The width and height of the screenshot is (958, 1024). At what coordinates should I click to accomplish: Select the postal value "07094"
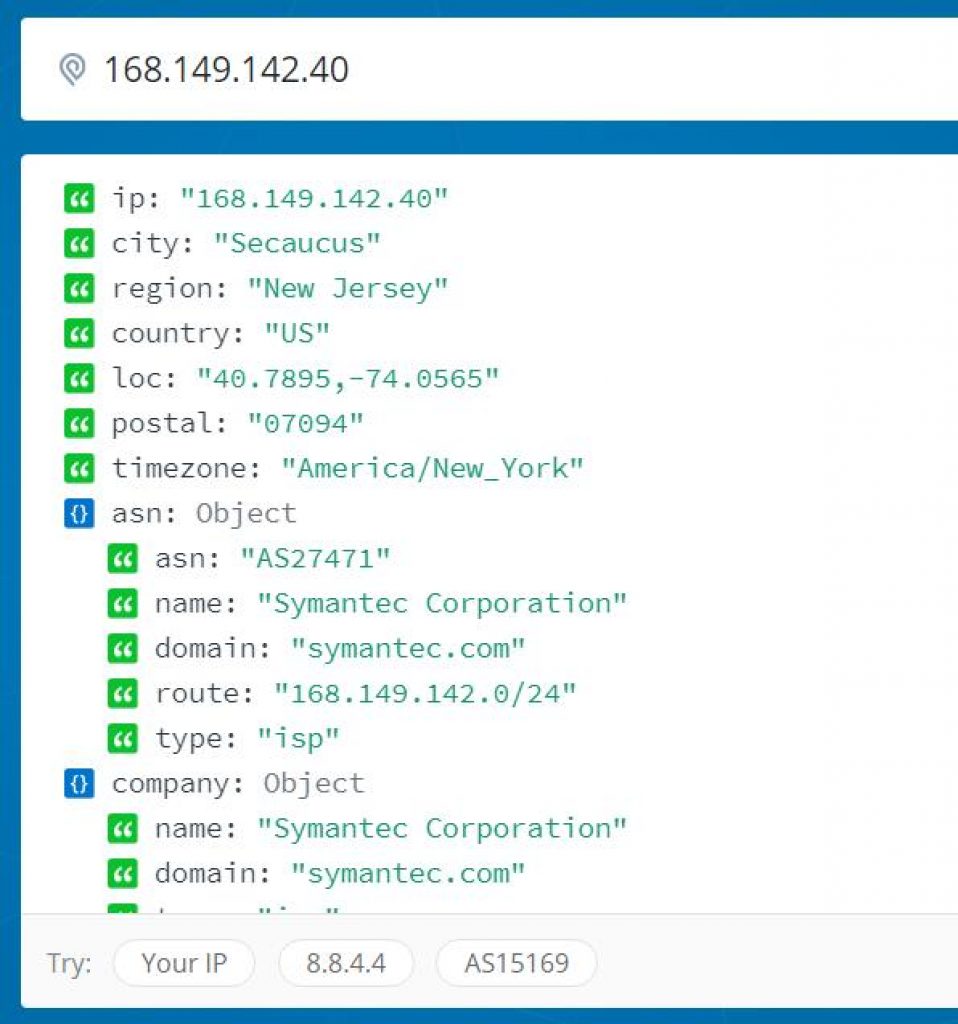coord(306,424)
